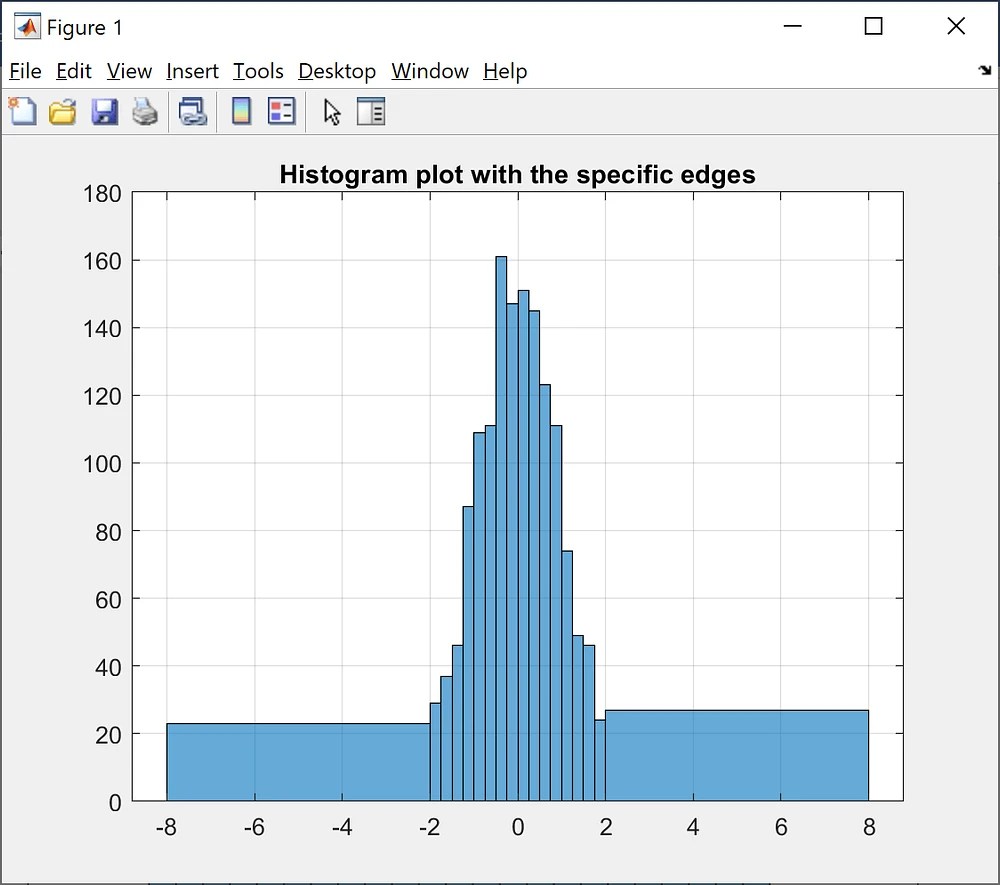Open the Insert menu

(x=192, y=71)
